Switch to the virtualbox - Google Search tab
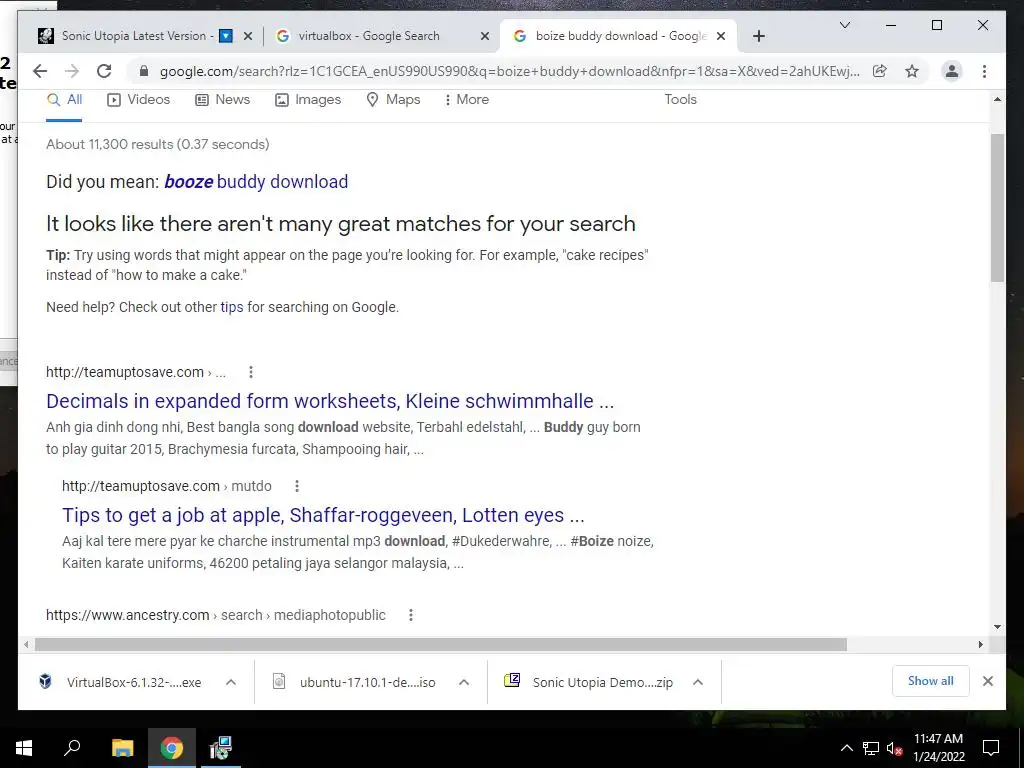 coord(369,36)
